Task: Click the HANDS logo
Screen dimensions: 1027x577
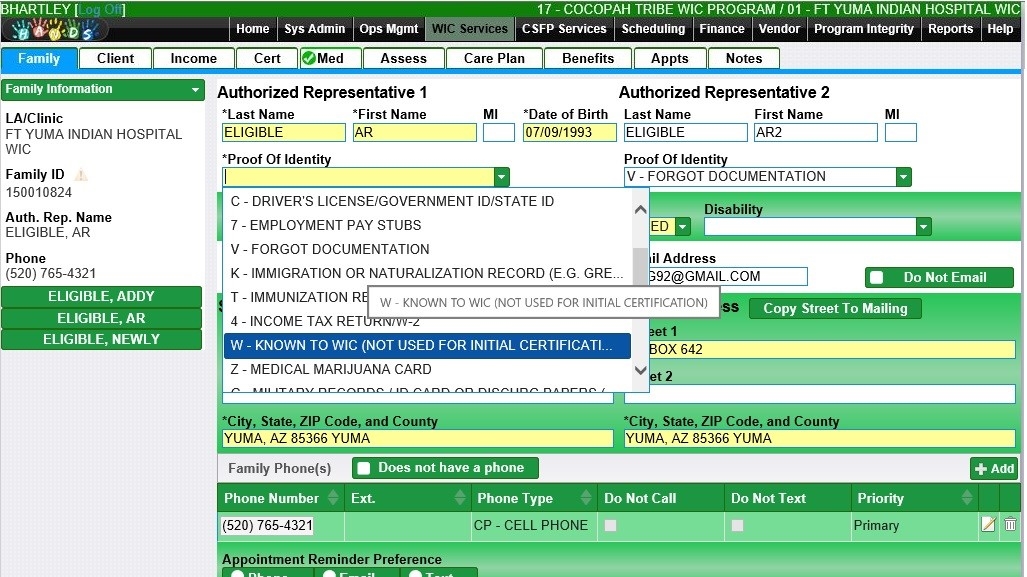Action: pyautogui.click(x=54, y=31)
